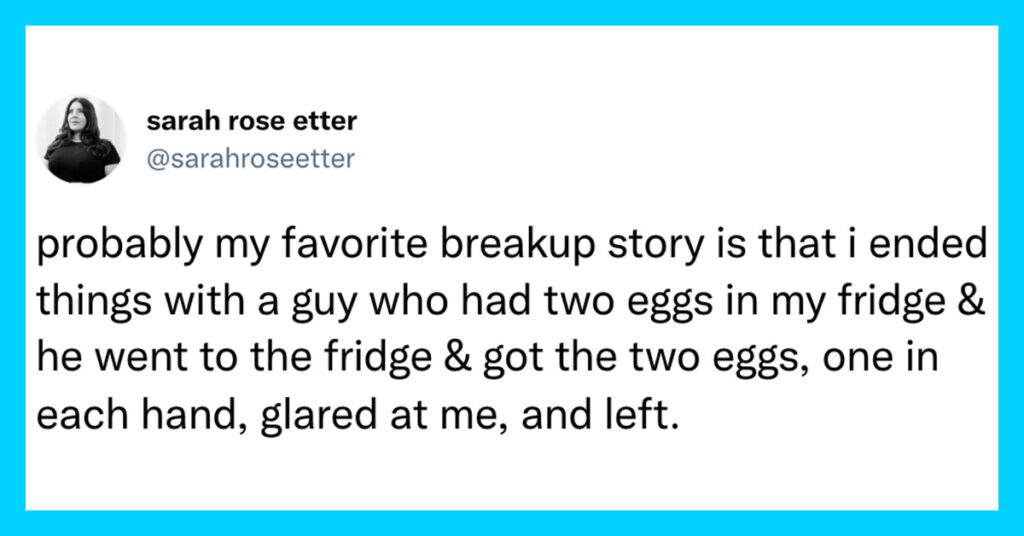Click 'he went to the fridge' text

[x=234, y=358]
